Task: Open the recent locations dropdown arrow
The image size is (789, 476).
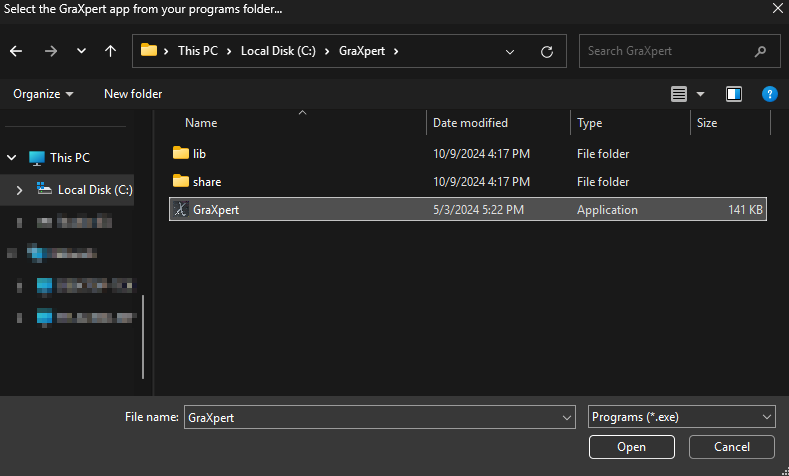Action: click(x=81, y=51)
